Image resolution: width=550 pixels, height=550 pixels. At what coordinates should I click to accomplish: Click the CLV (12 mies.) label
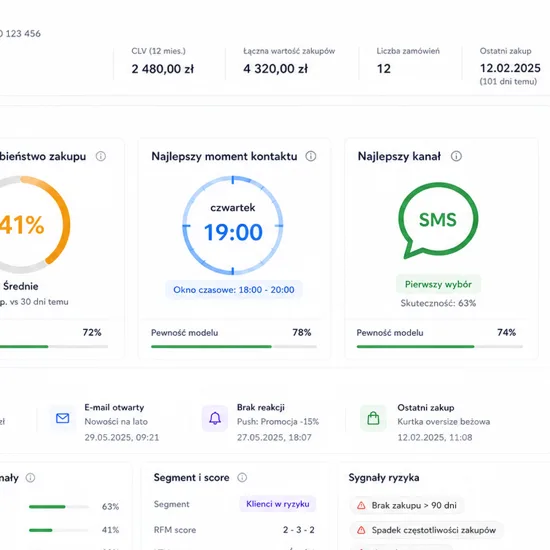158,51
